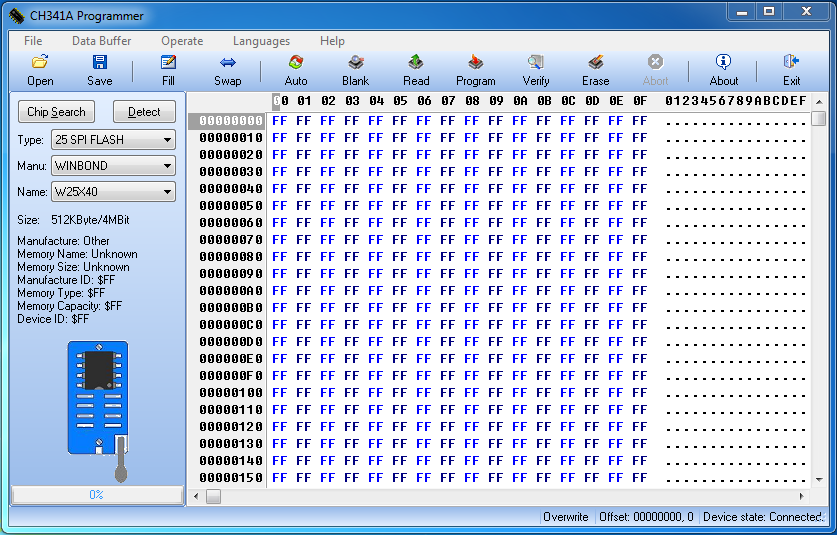Image resolution: width=837 pixels, height=535 pixels.
Task: Select address row 000000F0
Action: (x=231, y=376)
